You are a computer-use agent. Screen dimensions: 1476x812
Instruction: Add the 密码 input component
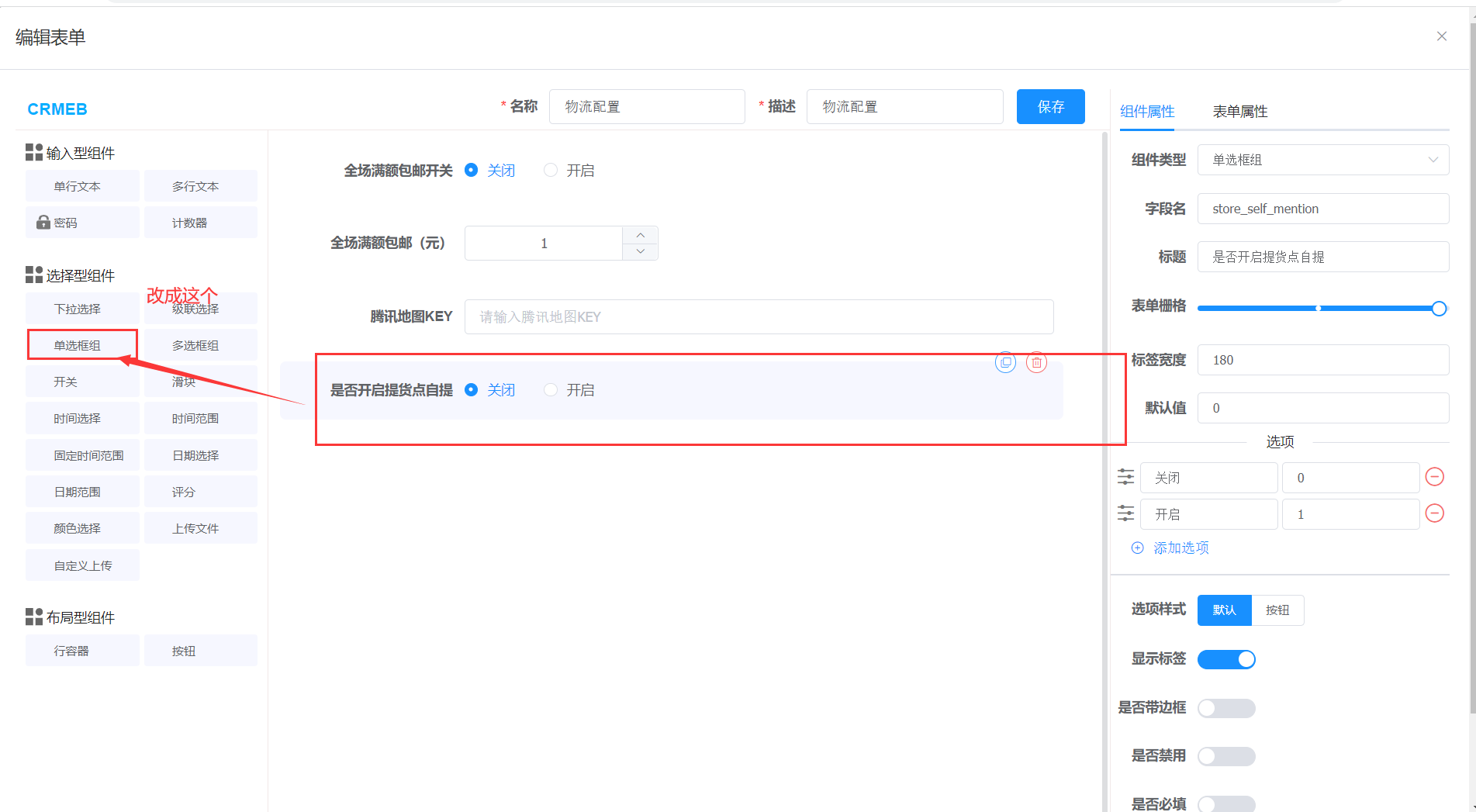82,223
